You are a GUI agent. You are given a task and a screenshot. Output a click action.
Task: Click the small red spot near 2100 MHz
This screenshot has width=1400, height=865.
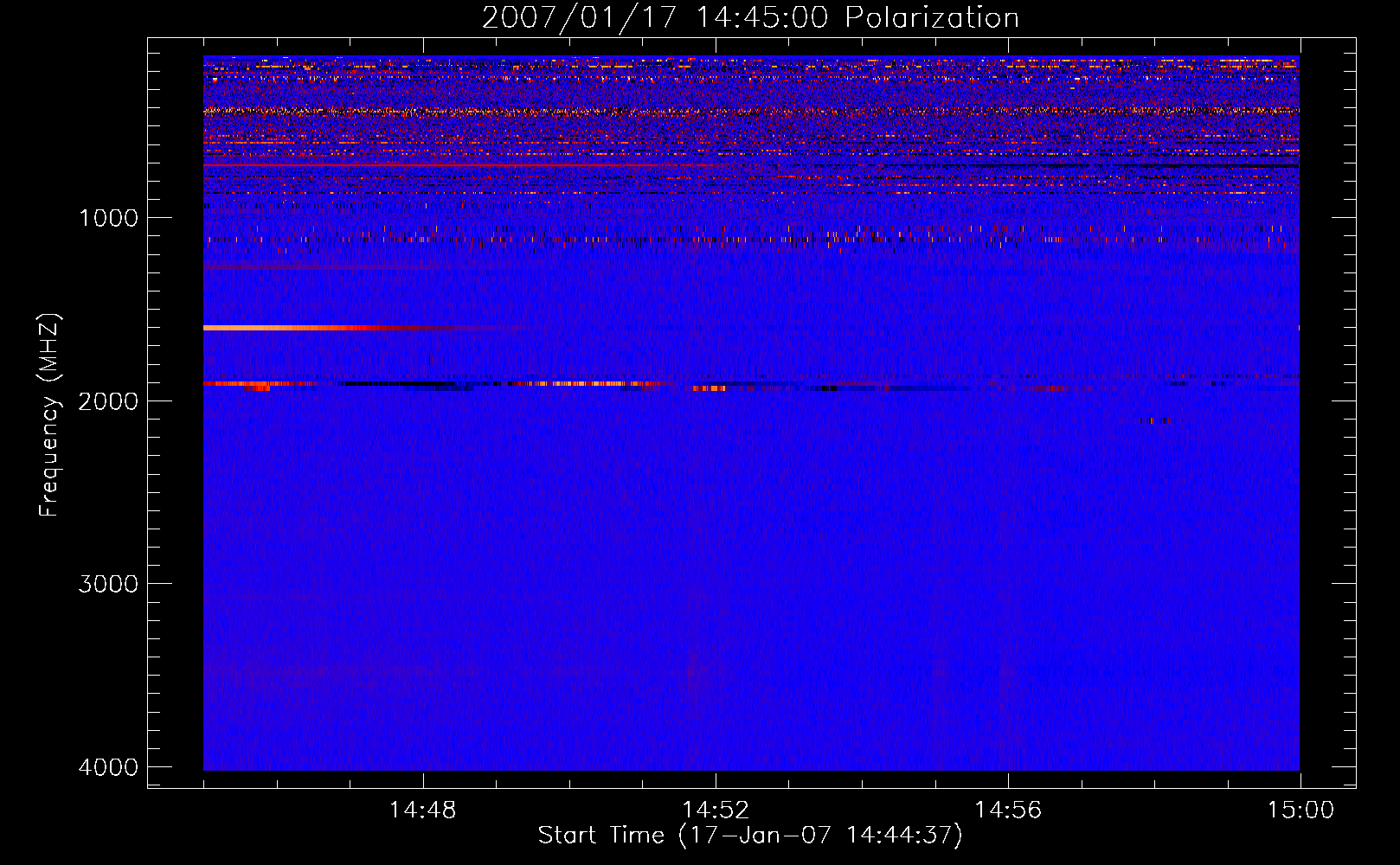pyautogui.click(x=1155, y=421)
